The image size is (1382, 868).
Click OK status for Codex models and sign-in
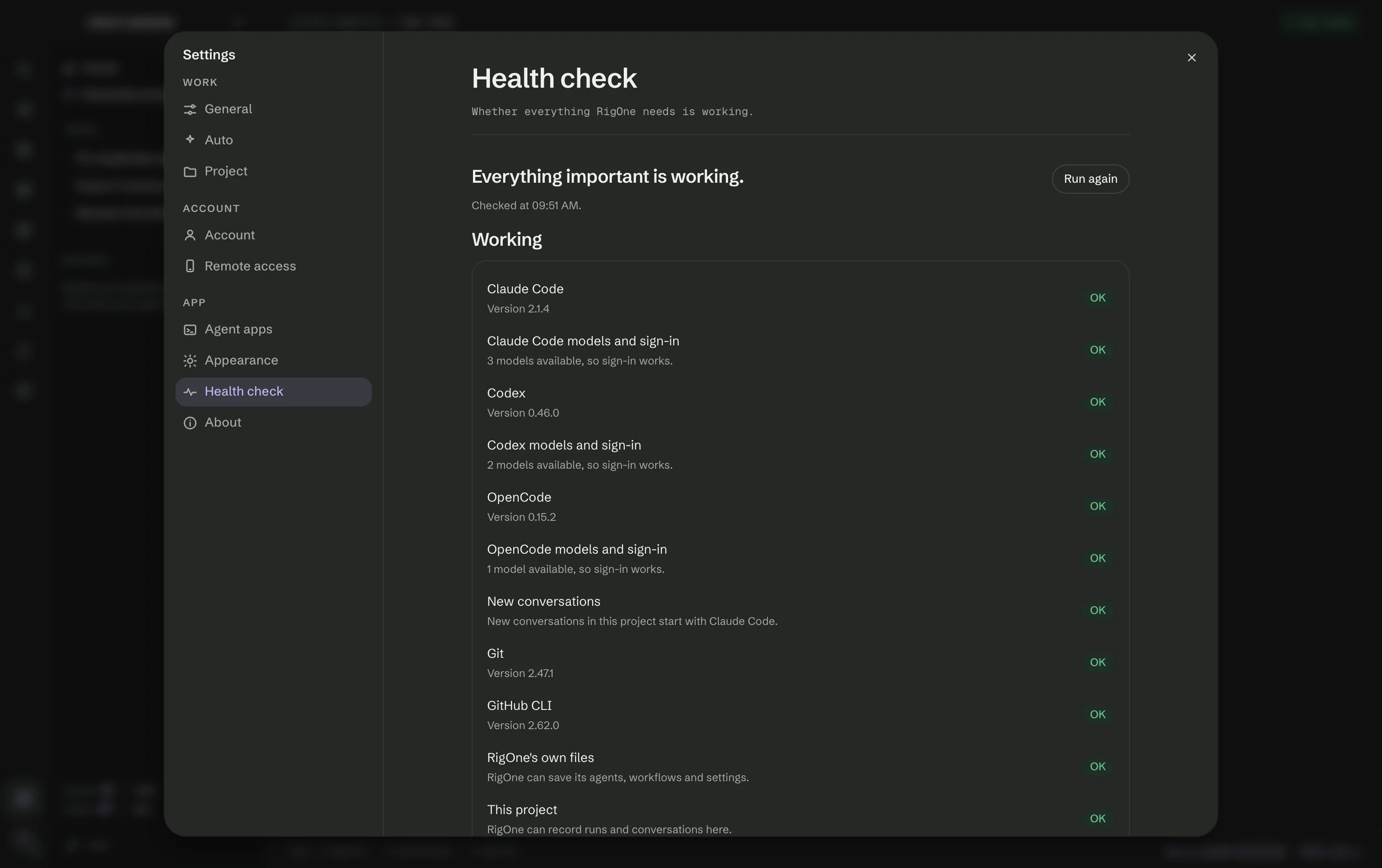(x=1097, y=454)
